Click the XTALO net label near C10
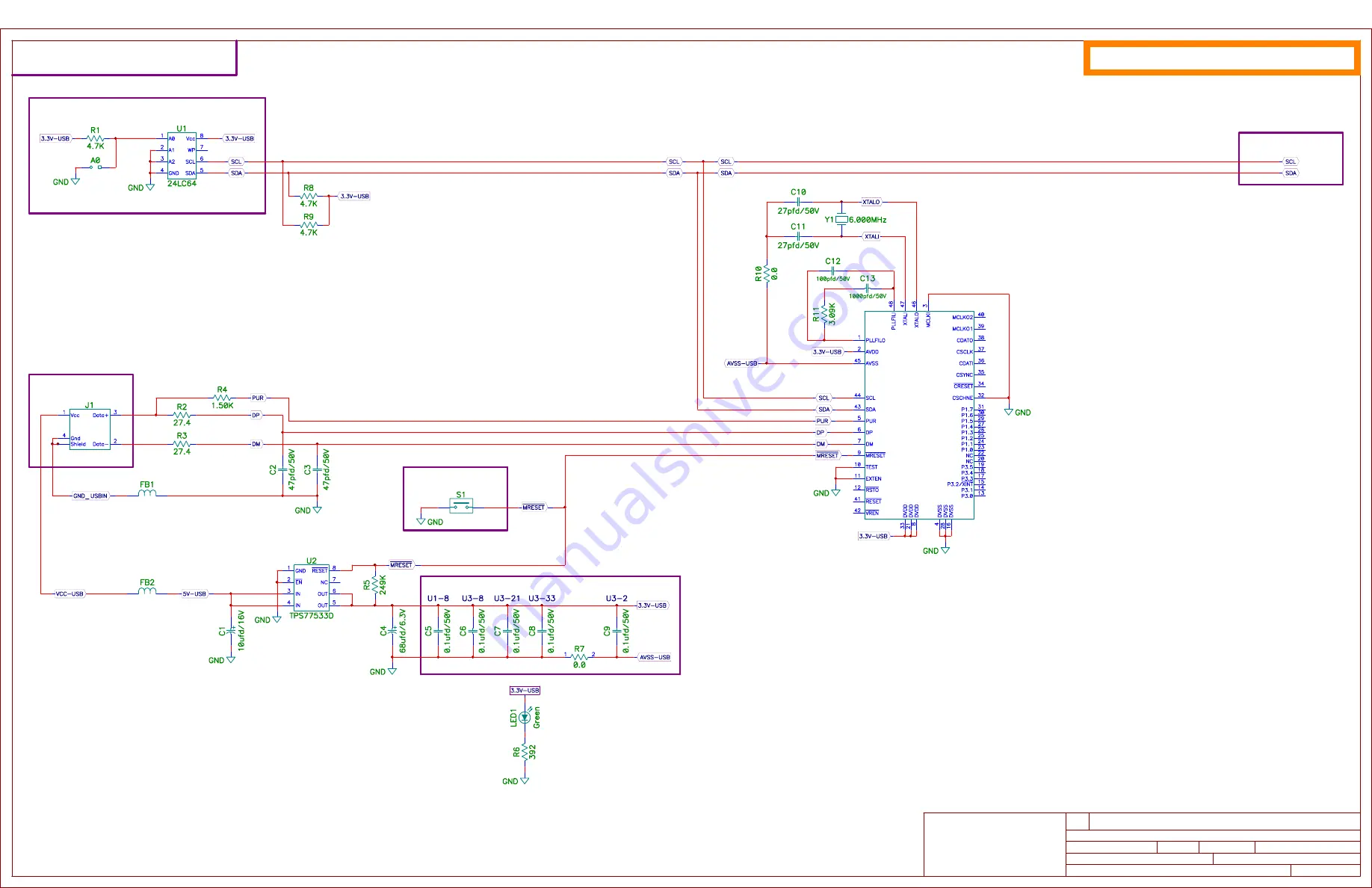The height and width of the screenshot is (888, 1372). pos(871,202)
